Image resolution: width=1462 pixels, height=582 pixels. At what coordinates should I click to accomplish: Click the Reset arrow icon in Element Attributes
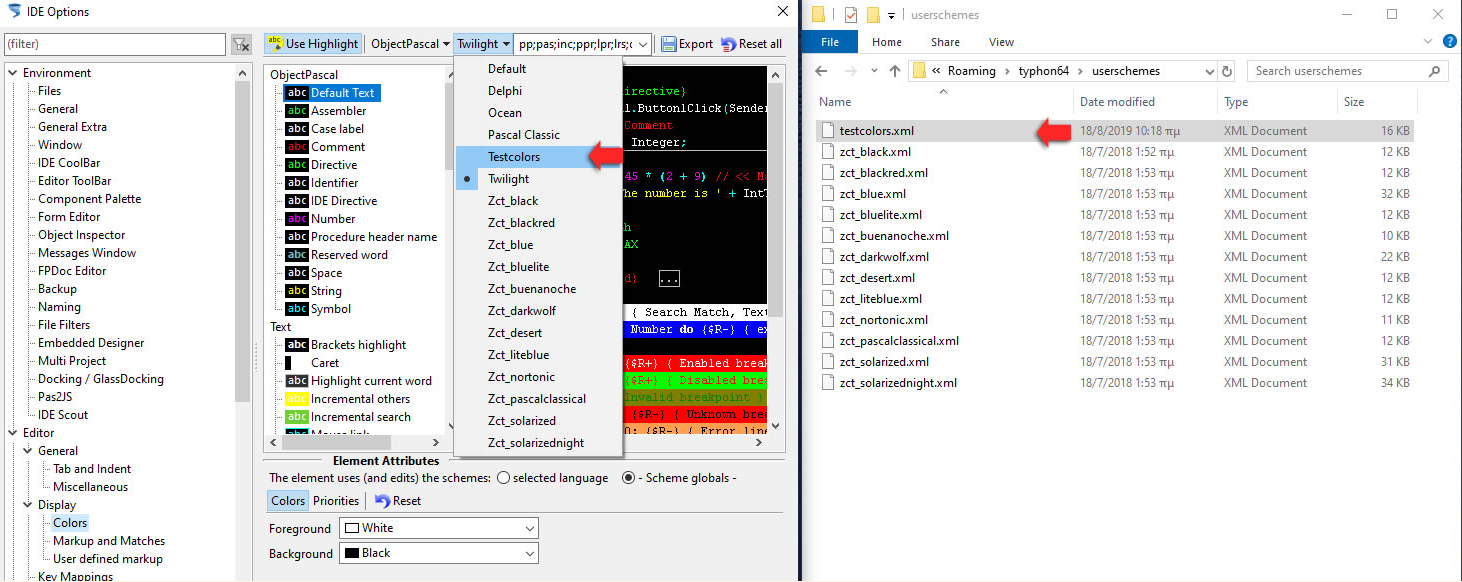[x=382, y=501]
